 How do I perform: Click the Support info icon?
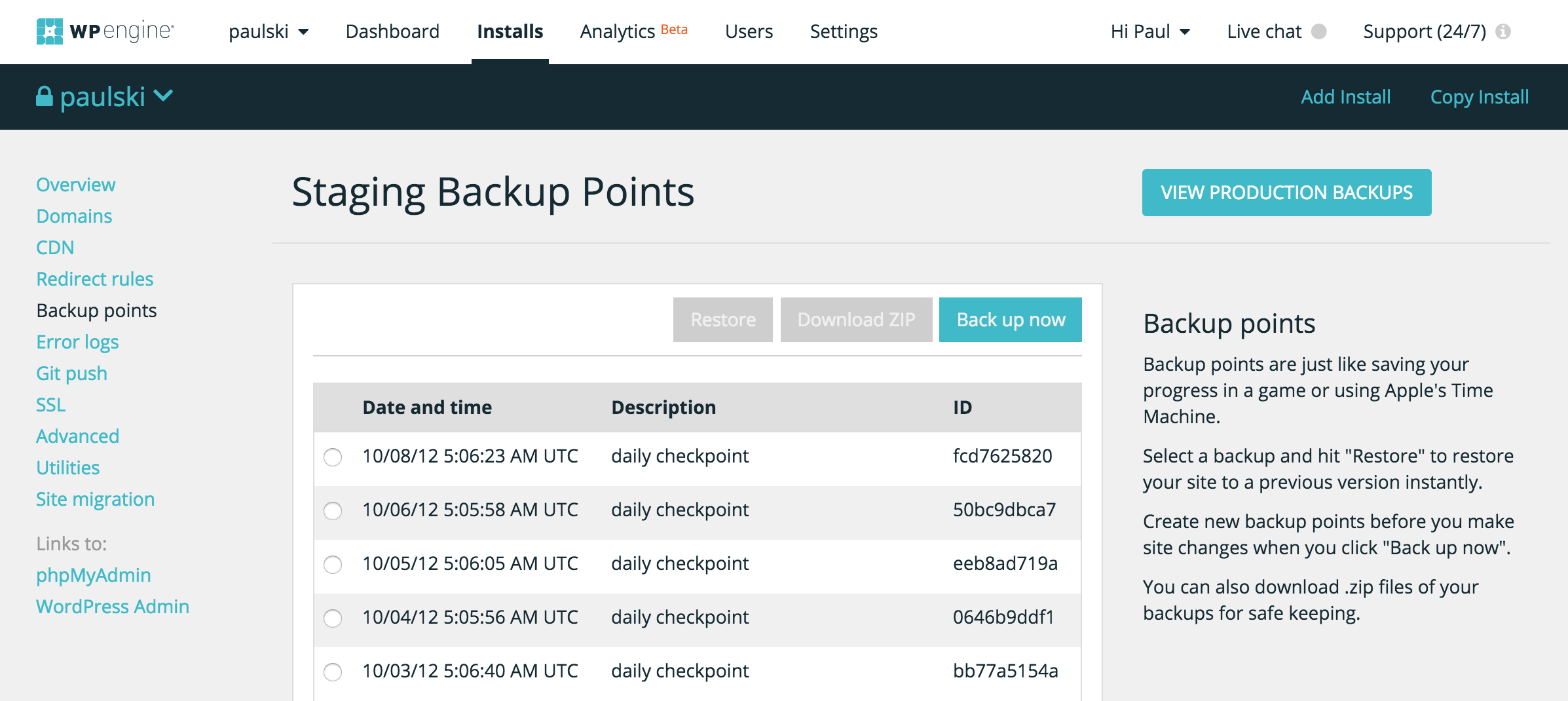click(1504, 31)
